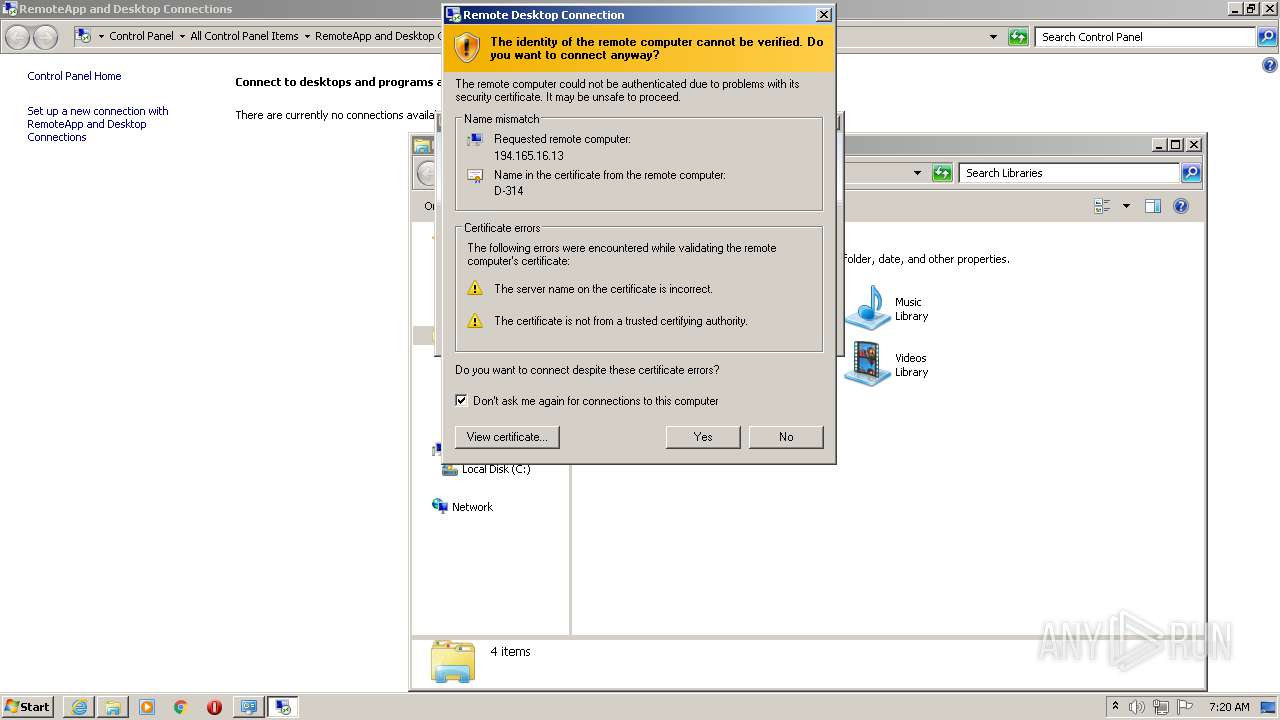Select Local Disk (C:) in navigation pane
The height and width of the screenshot is (720, 1280).
click(x=486, y=469)
